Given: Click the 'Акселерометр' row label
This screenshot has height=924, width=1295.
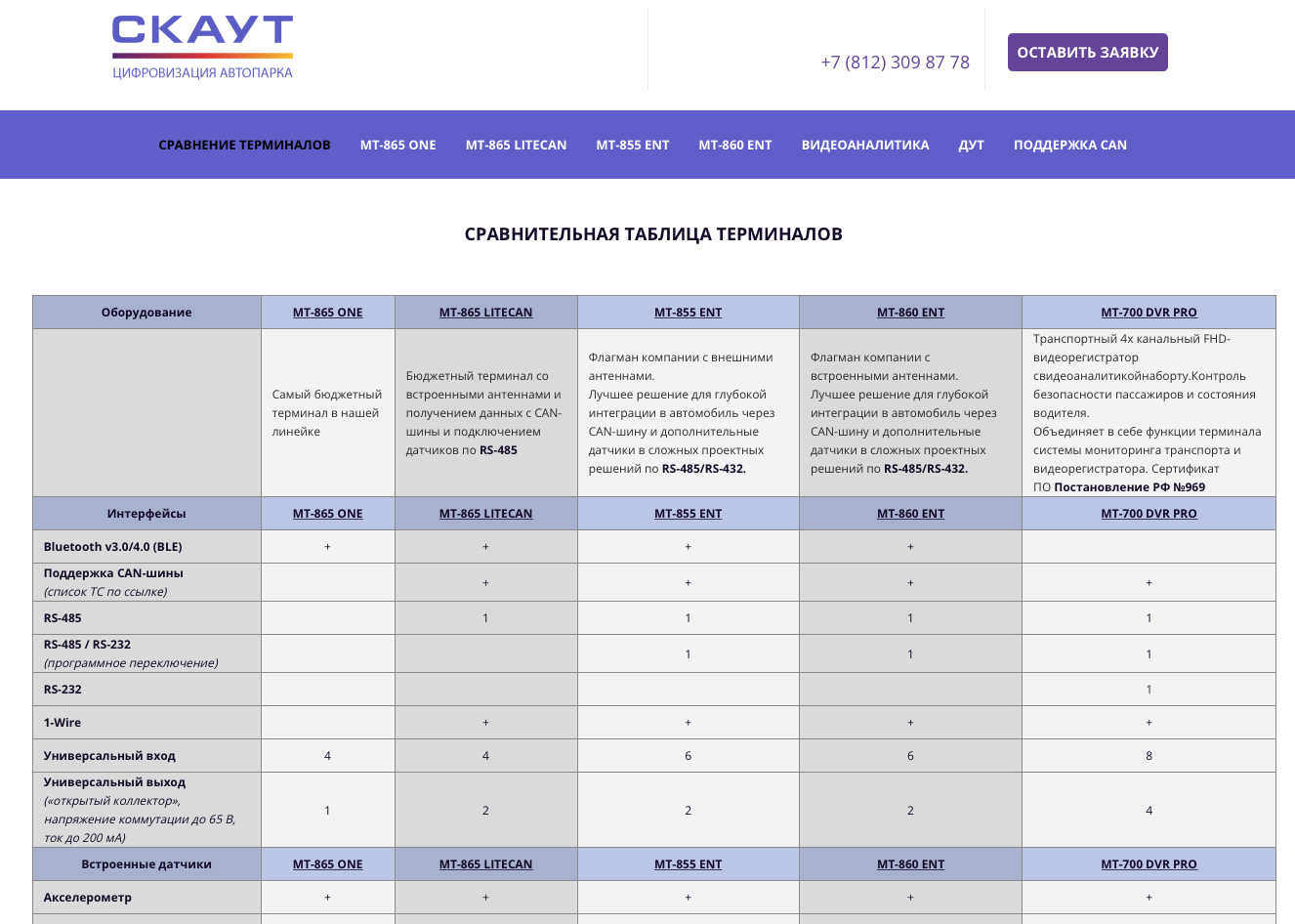Looking at the screenshot, I should pyautogui.click(x=87, y=898).
